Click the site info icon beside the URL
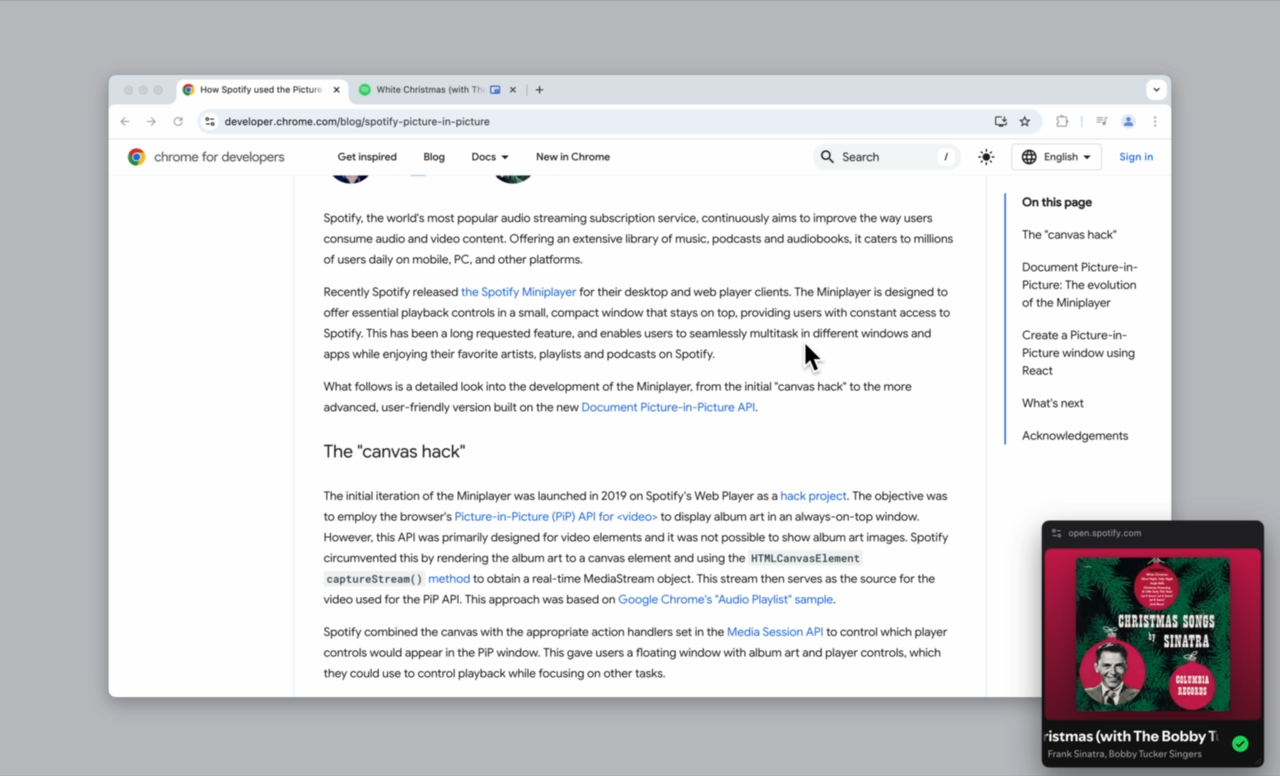 coord(209,121)
